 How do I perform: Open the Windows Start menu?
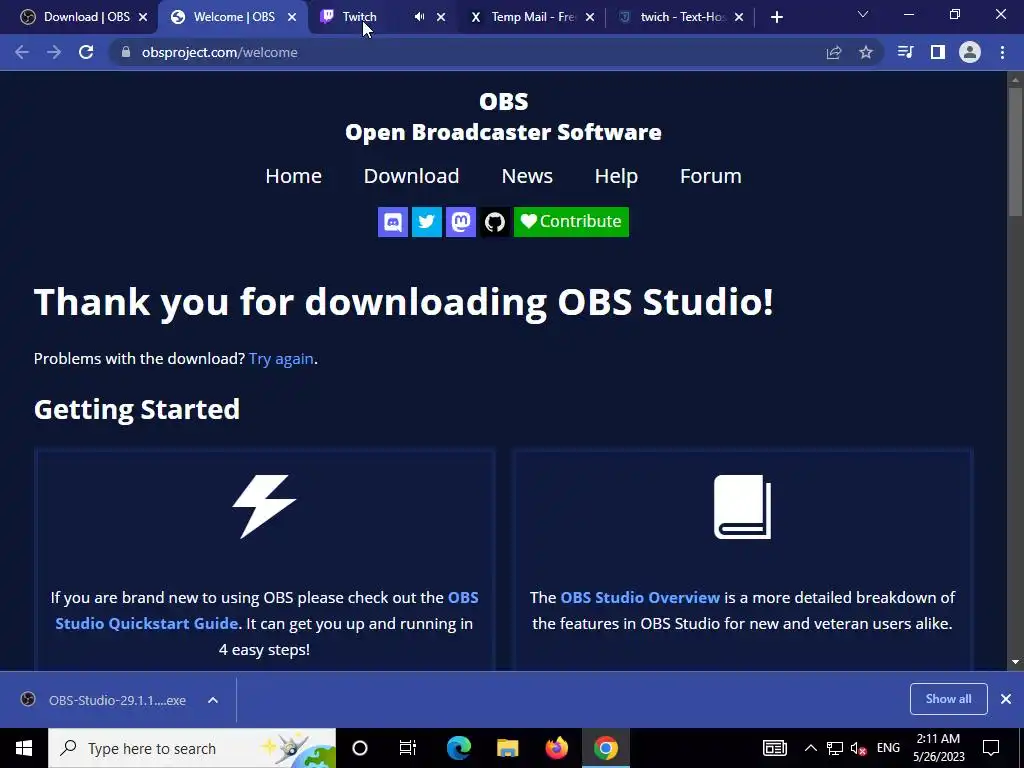(24, 748)
